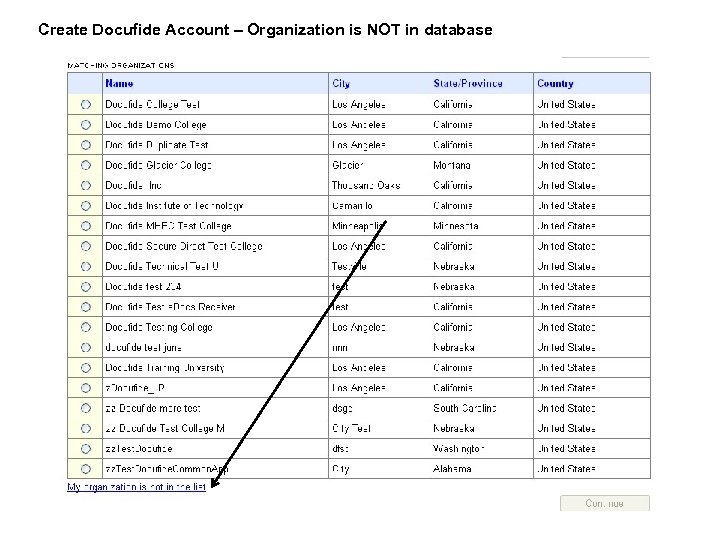Viewport: 720px width, 540px height.
Task: Choose the Docufide test 204 radio button
Action: pos(86,287)
